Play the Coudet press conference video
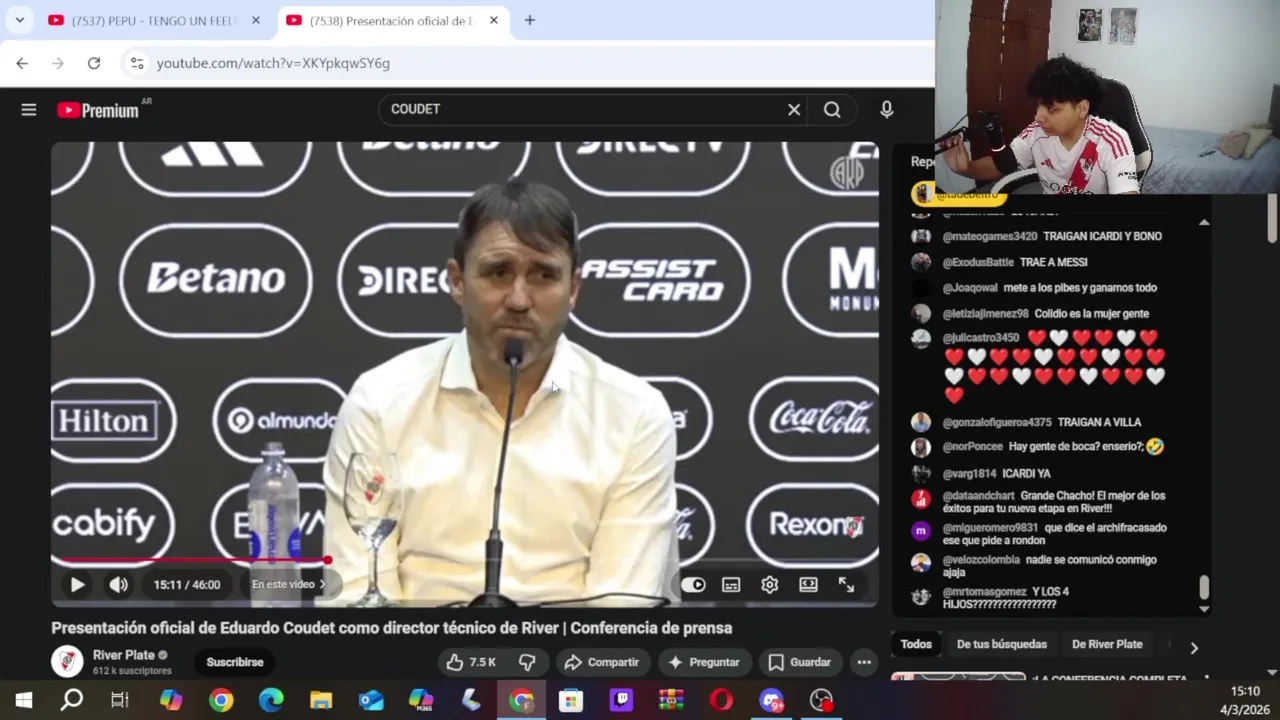1280x720 pixels. pyautogui.click(x=77, y=585)
